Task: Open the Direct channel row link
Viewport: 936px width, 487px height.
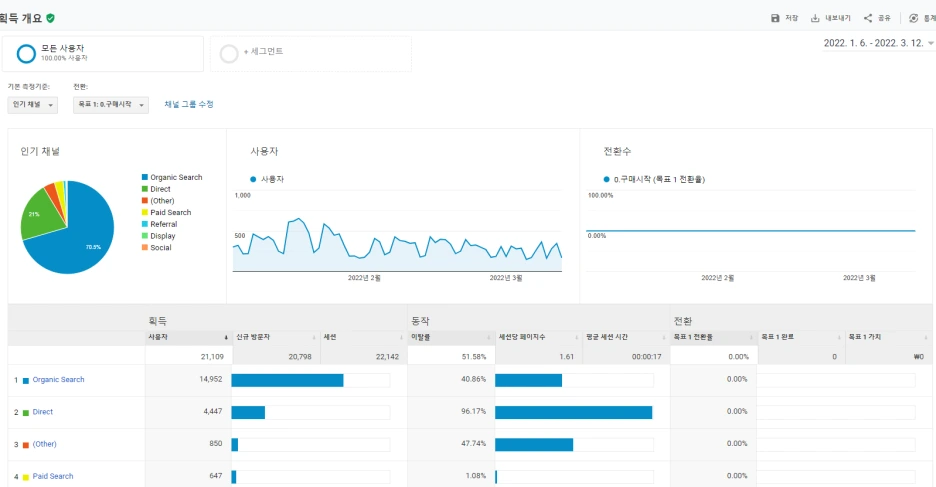Action: (x=42, y=412)
